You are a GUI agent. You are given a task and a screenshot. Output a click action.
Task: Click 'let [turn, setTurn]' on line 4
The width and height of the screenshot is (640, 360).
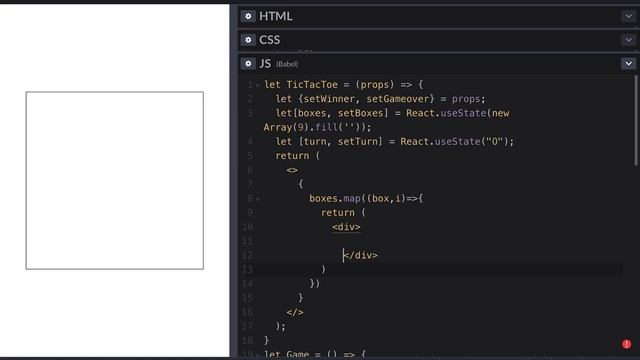point(329,142)
